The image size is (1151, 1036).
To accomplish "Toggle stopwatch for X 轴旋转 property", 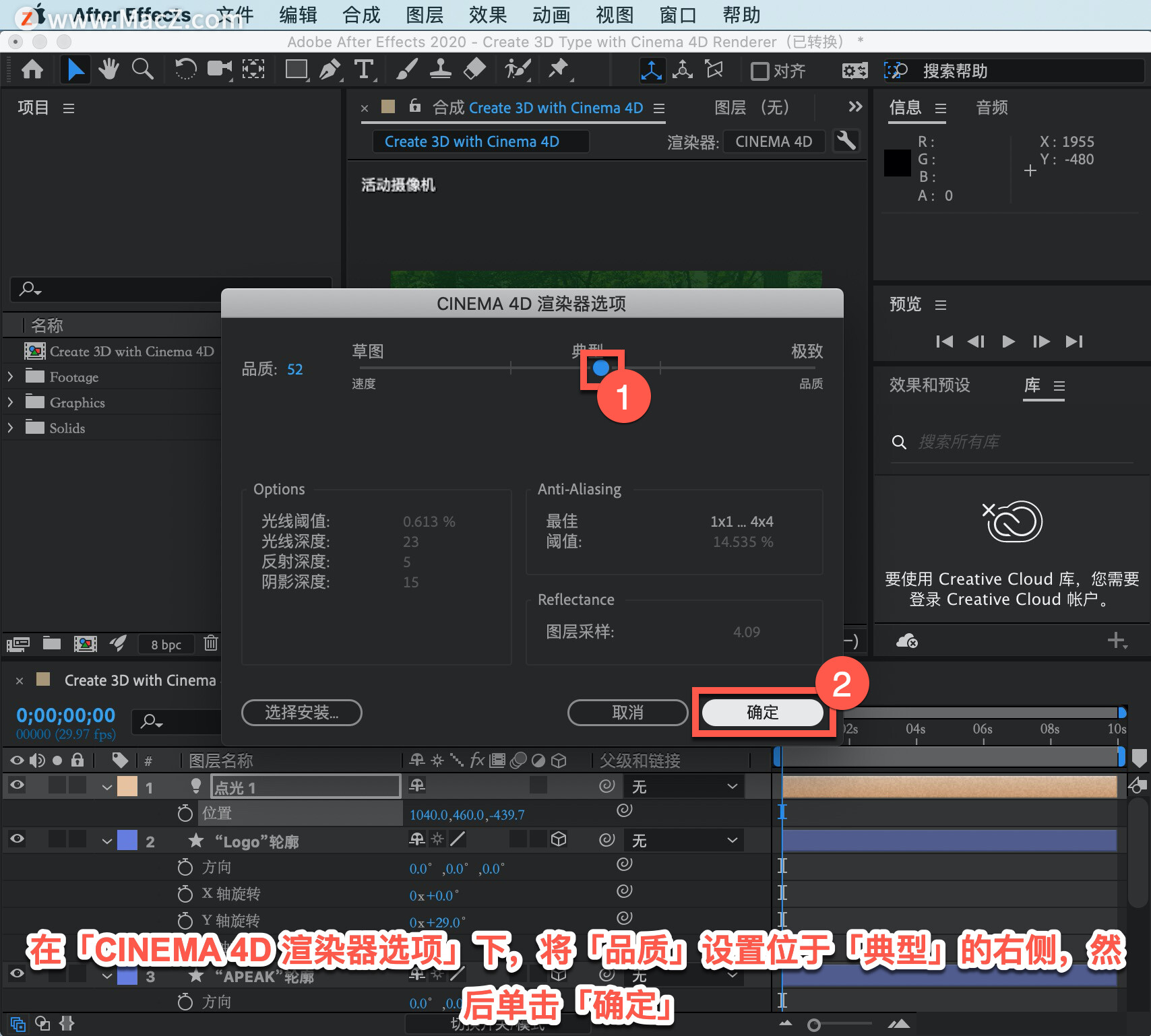I will (185, 894).
